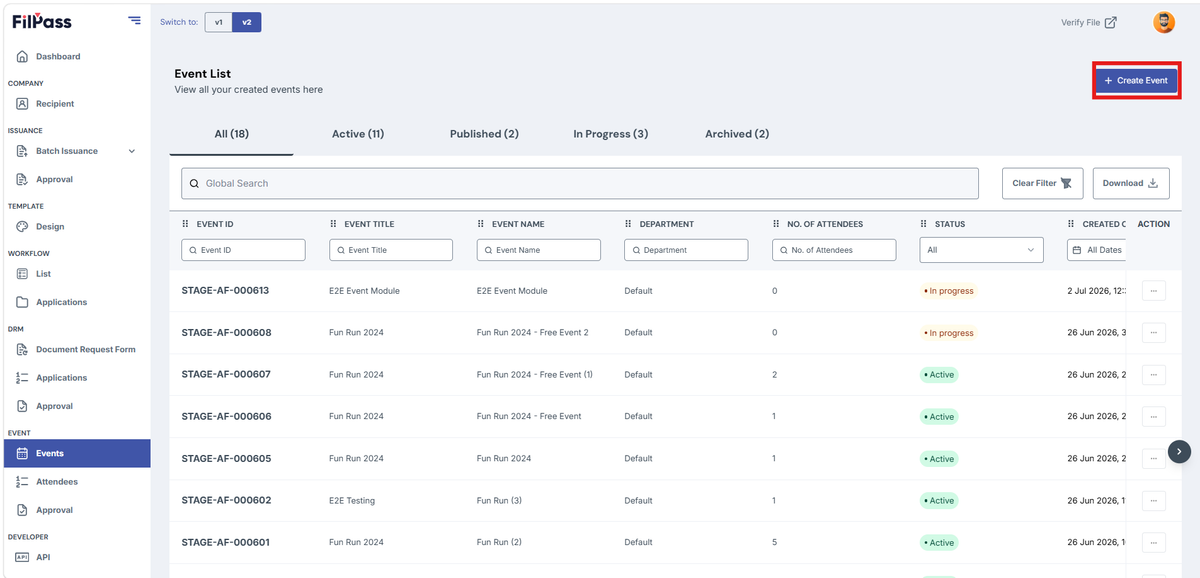The image size is (1200, 578).
Task: Open the user profile avatar
Action: 1164,22
